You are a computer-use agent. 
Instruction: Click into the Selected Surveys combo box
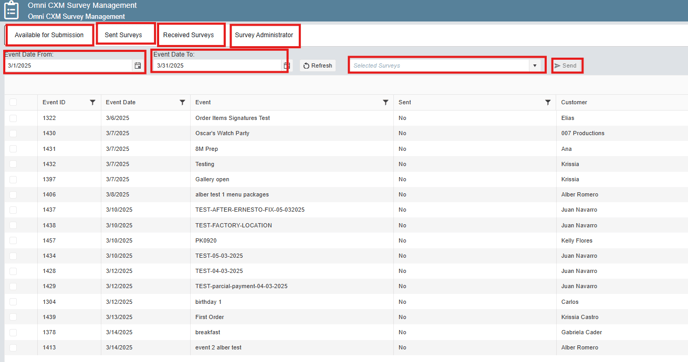coord(440,66)
